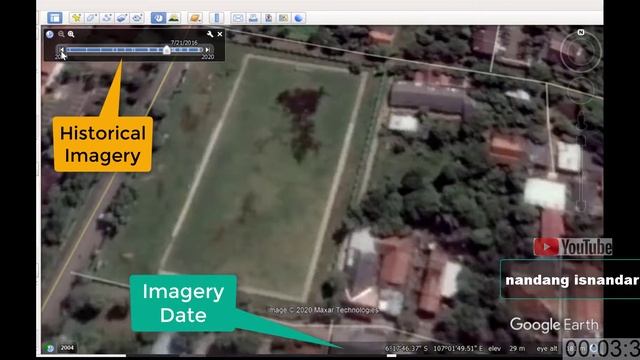Select the Add Placemark pushpin tool
The image size is (640, 360).
76,18
